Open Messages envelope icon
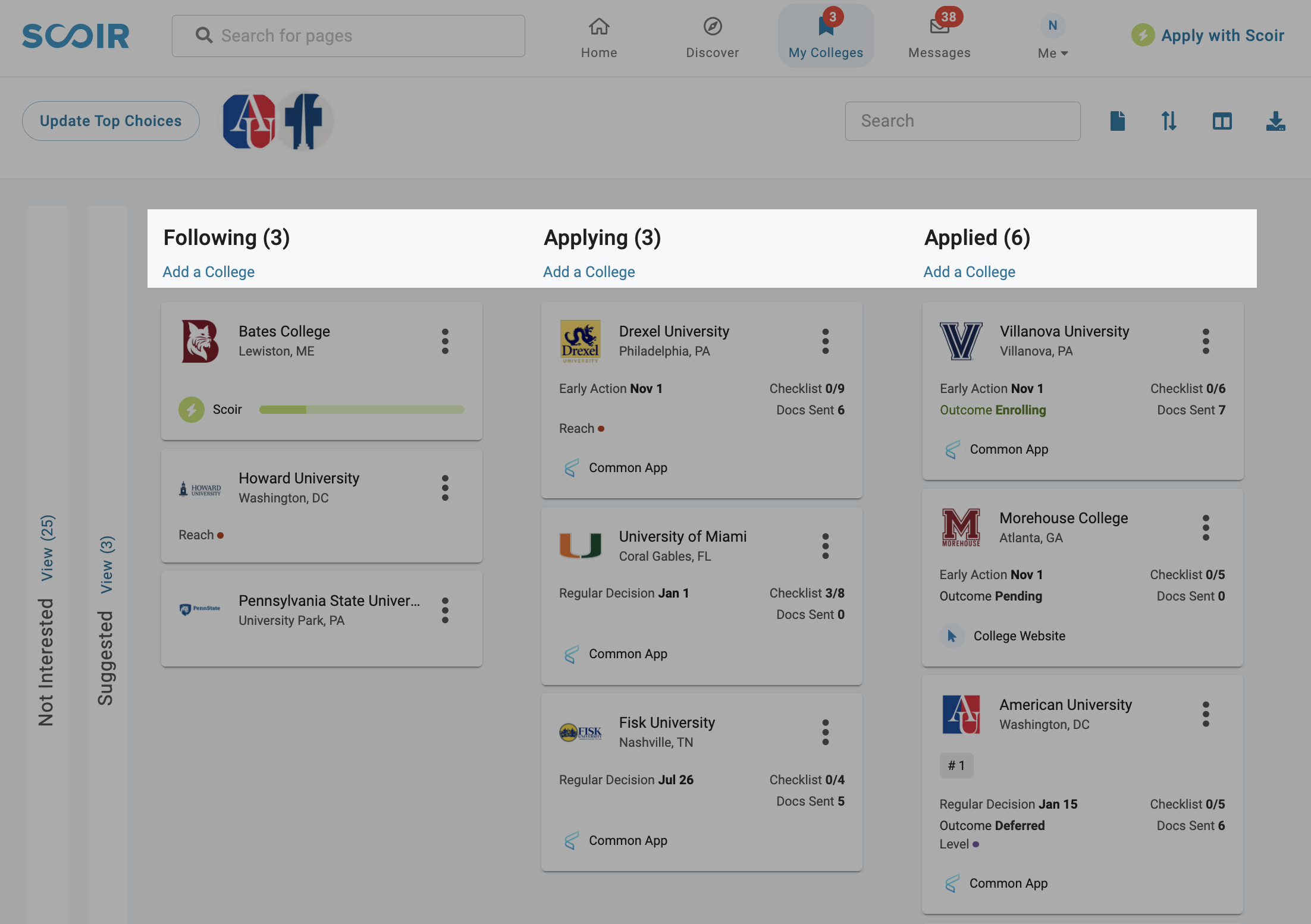 coord(939,26)
